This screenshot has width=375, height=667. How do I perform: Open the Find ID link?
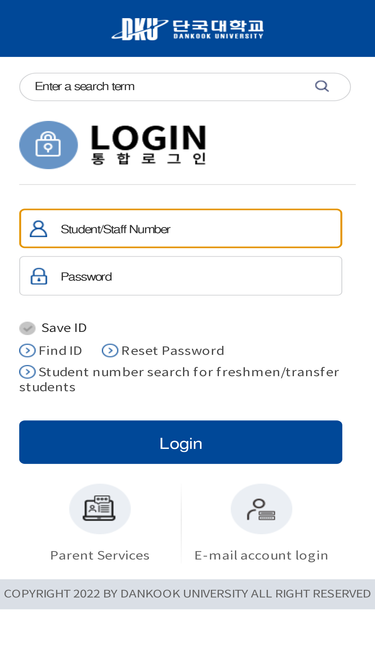click(x=60, y=351)
